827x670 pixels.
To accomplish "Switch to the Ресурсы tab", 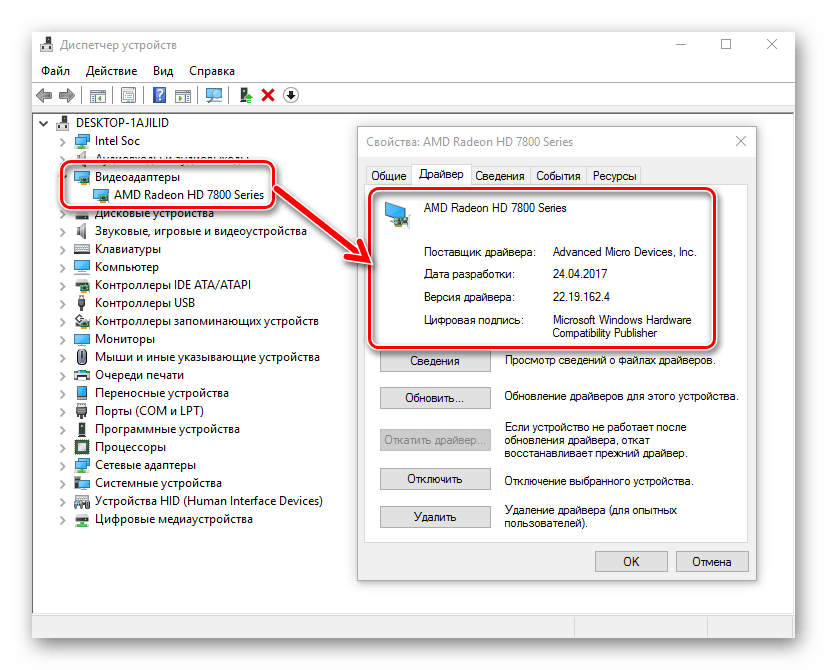I will coord(614,176).
